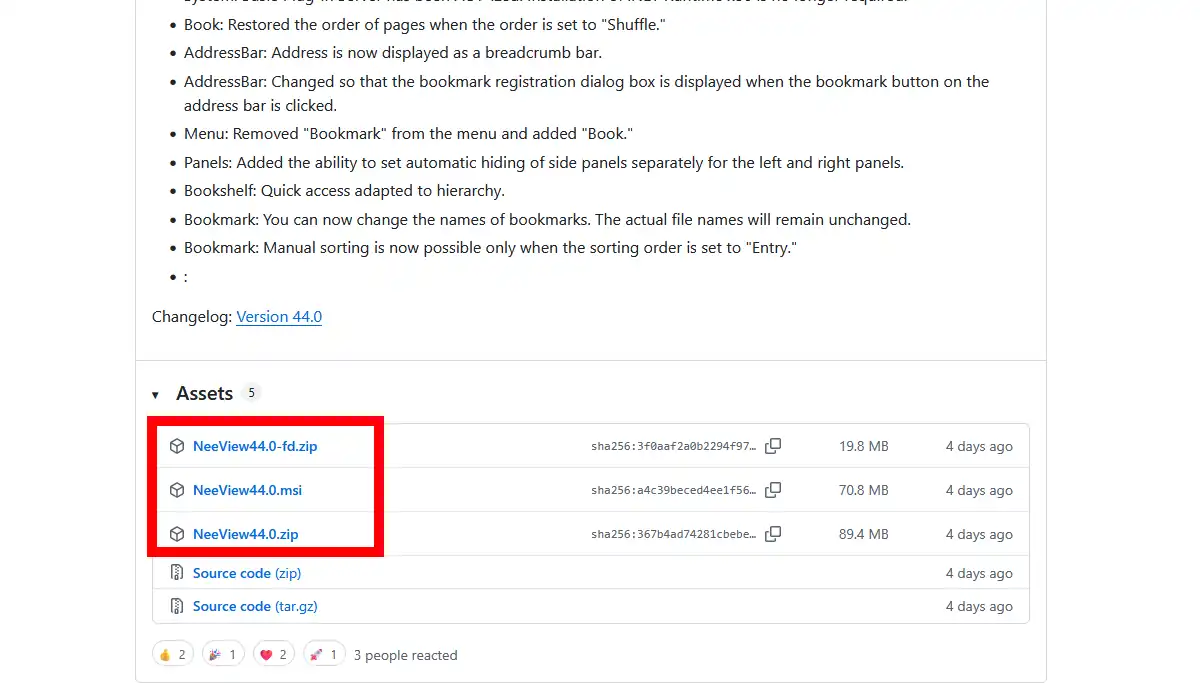Click the file icon beside Source code (zip)

(177, 573)
